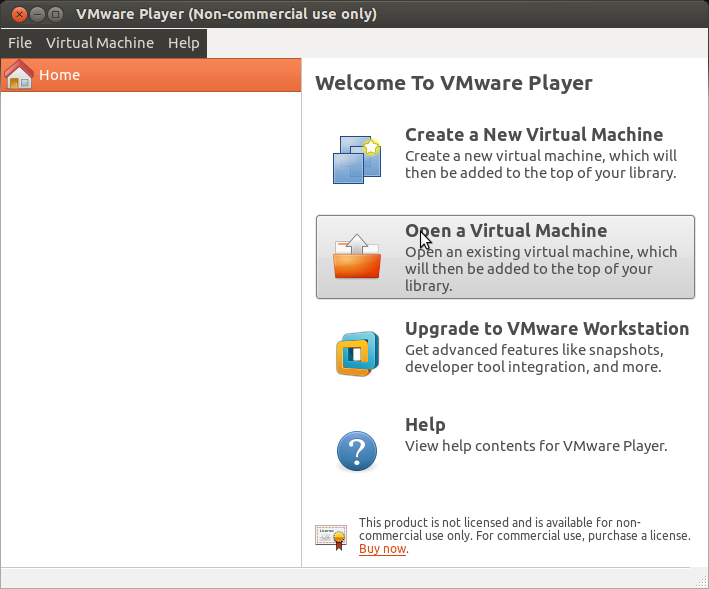Screen dimensions: 709x589
Task: Click the 'Create a New Virtual Machine' heading
Action: click(x=533, y=135)
